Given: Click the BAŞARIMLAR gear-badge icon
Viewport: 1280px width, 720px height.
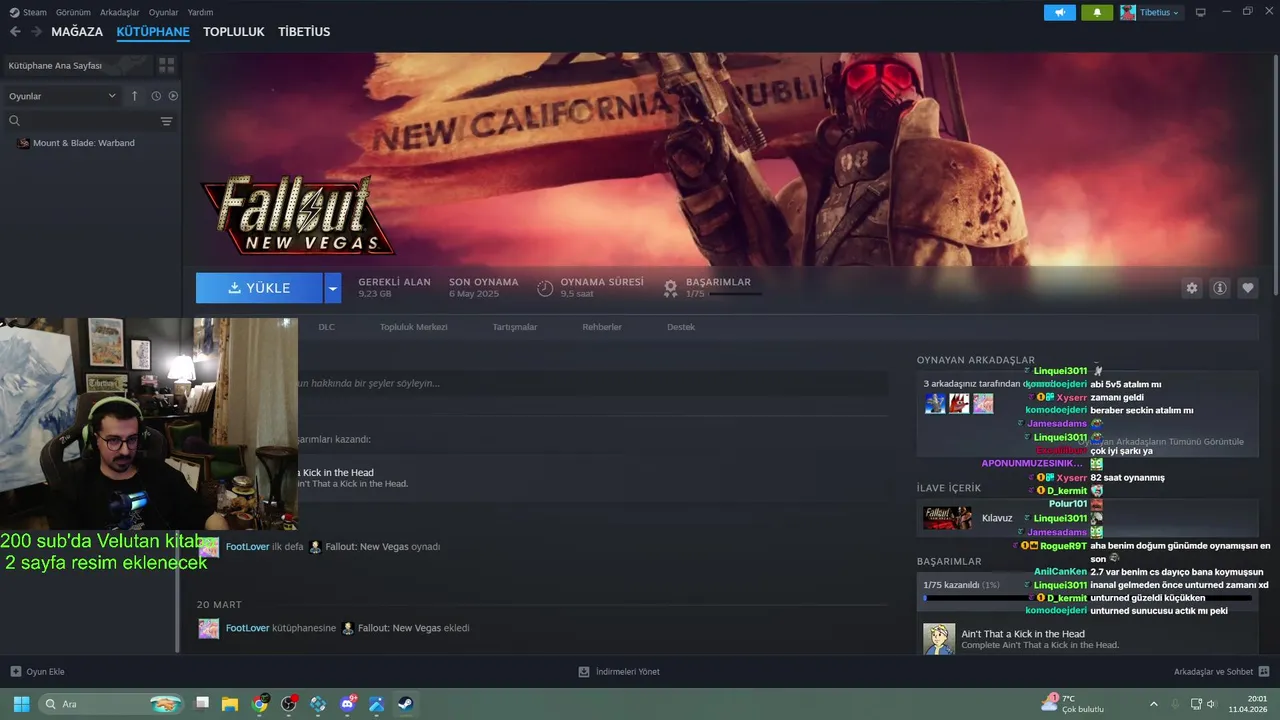Looking at the screenshot, I should (x=671, y=288).
